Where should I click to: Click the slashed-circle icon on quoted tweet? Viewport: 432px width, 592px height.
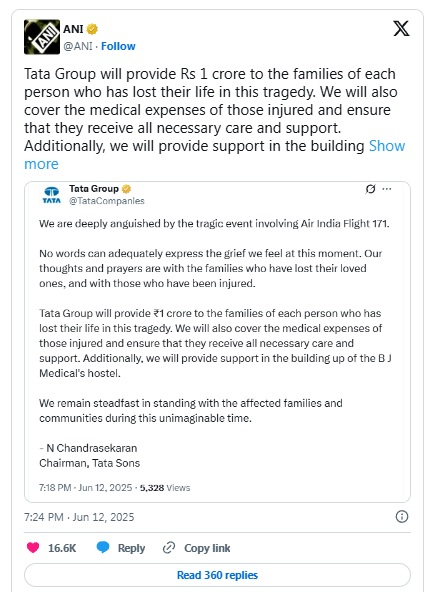coord(370,189)
